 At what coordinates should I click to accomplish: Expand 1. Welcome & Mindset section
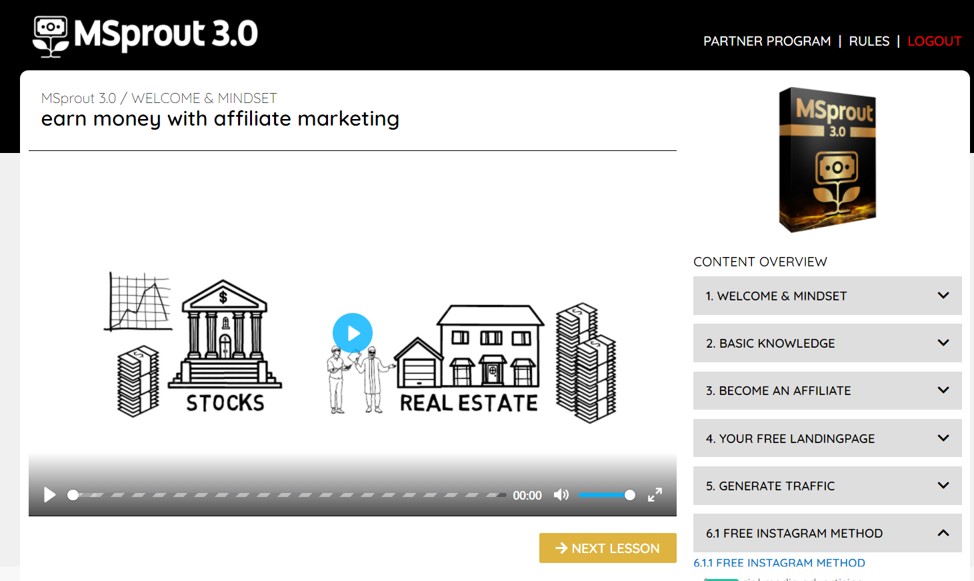pos(827,296)
